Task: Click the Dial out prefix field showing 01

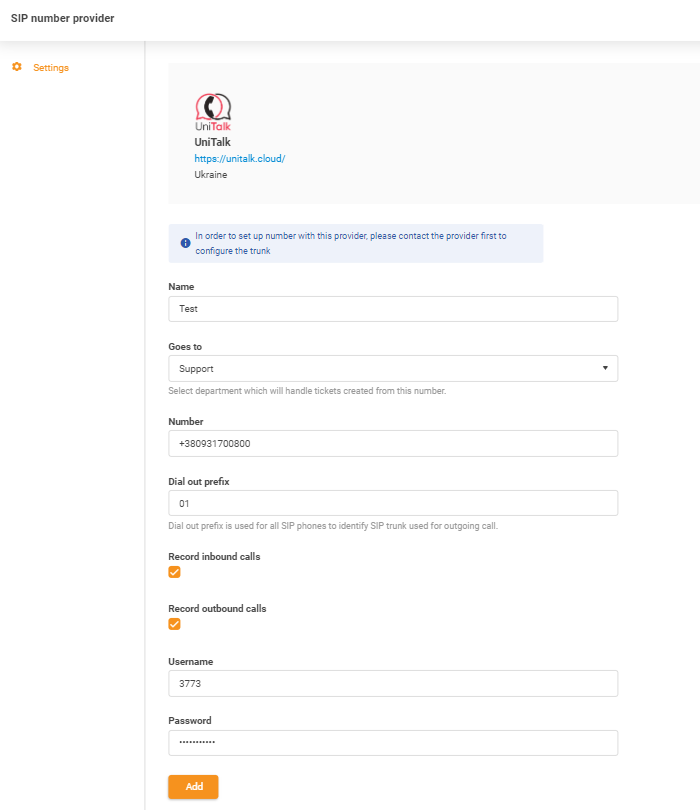Action: click(x=392, y=502)
